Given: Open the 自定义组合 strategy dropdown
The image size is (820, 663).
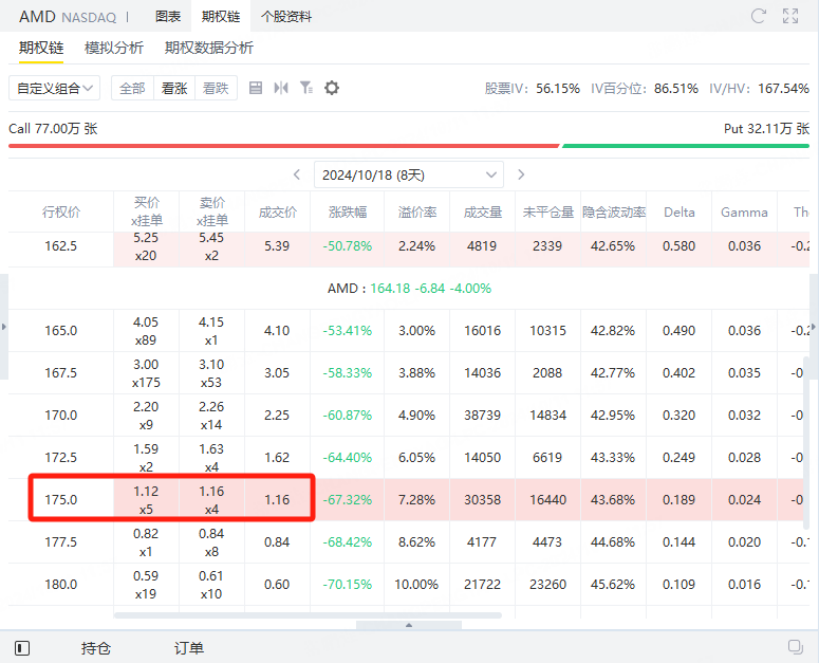Looking at the screenshot, I should (54, 88).
